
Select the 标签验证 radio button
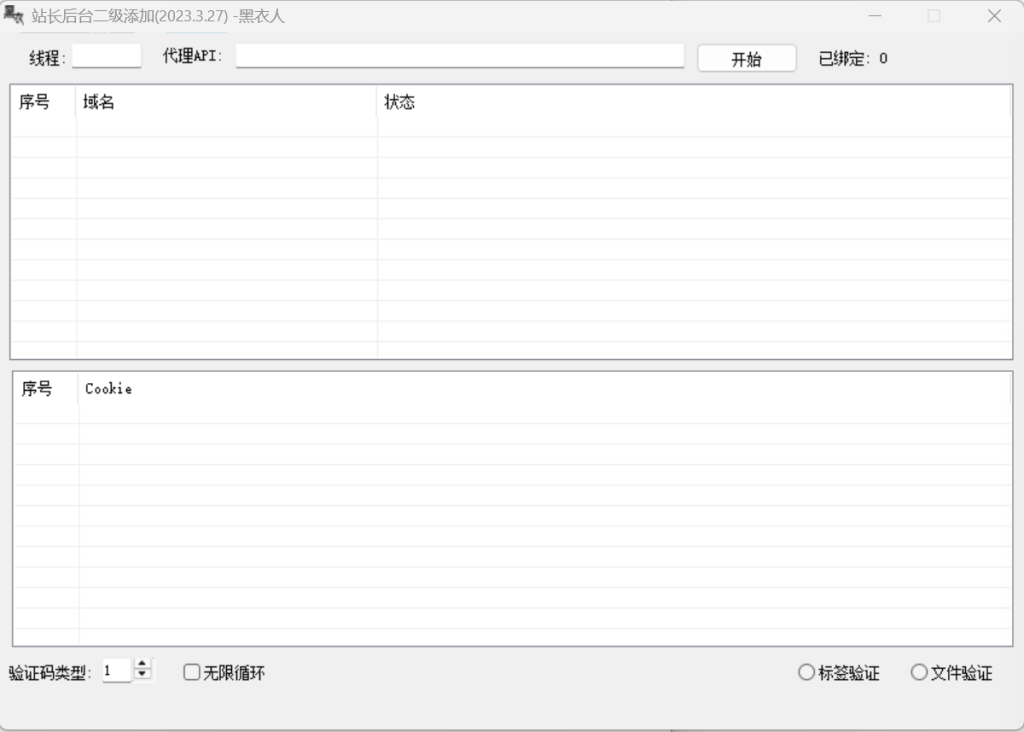(806, 672)
